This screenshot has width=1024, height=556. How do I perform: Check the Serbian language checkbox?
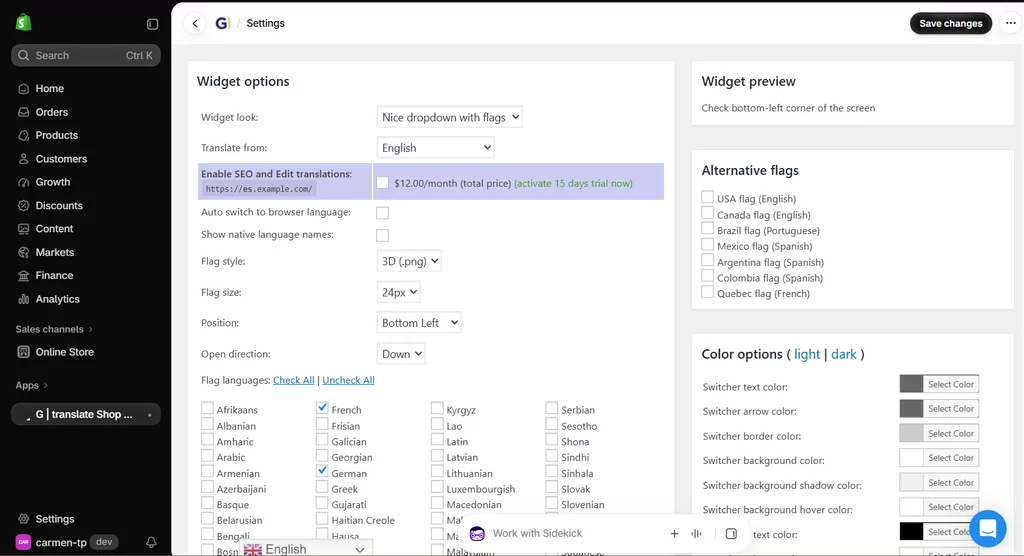coord(552,408)
